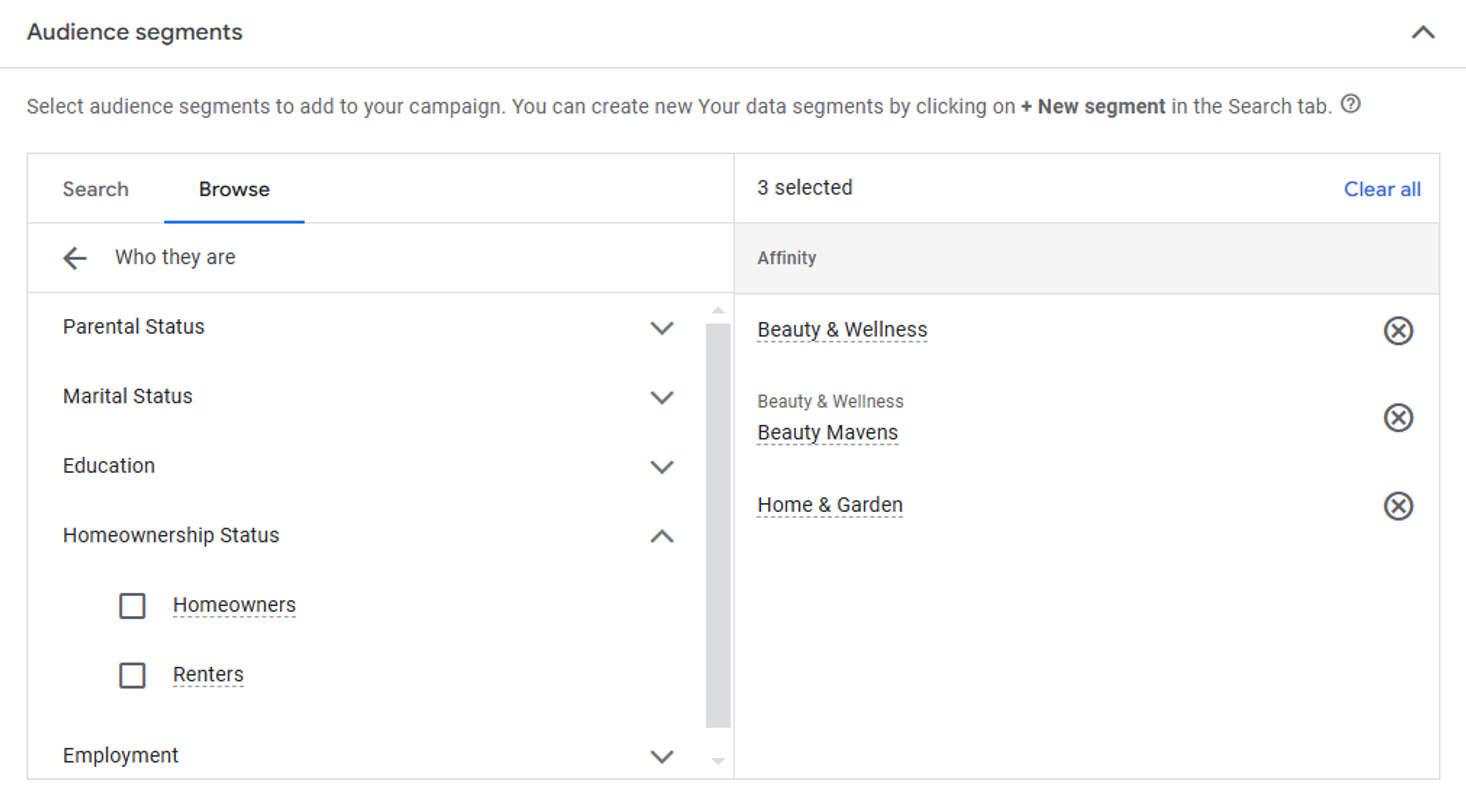Click the Clear all link
Viewport: 1466px width, 805px height.
point(1381,189)
